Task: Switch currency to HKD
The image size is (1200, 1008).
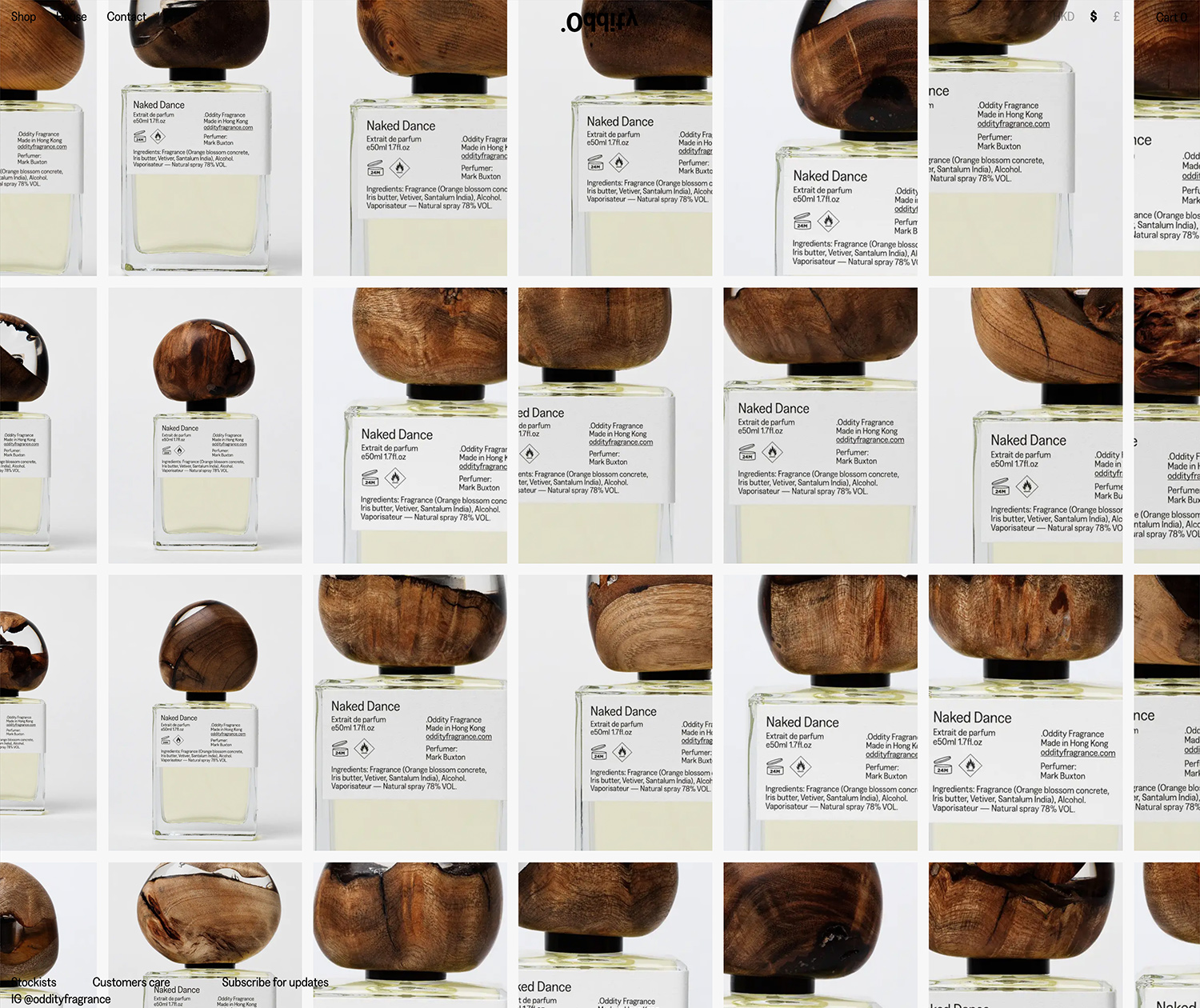Action: 1063,16
